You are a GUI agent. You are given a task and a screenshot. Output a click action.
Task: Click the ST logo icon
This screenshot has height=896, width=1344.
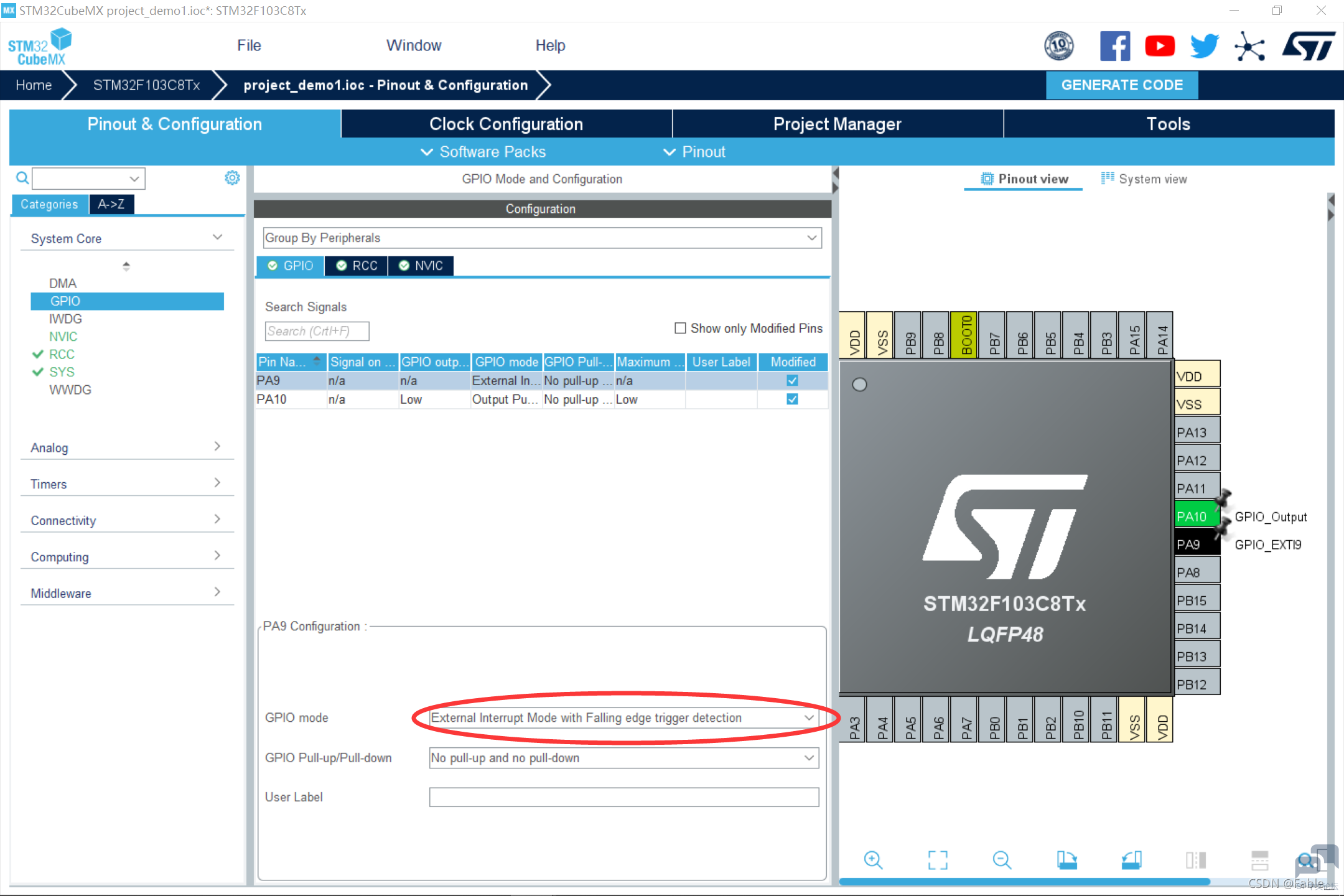point(1308,46)
